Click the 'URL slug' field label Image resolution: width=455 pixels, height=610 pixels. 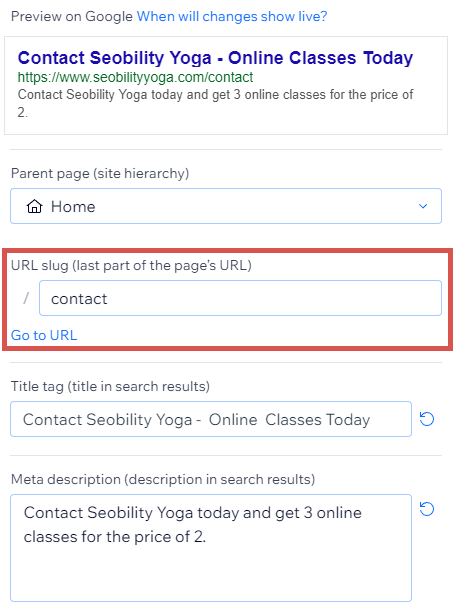click(x=131, y=265)
